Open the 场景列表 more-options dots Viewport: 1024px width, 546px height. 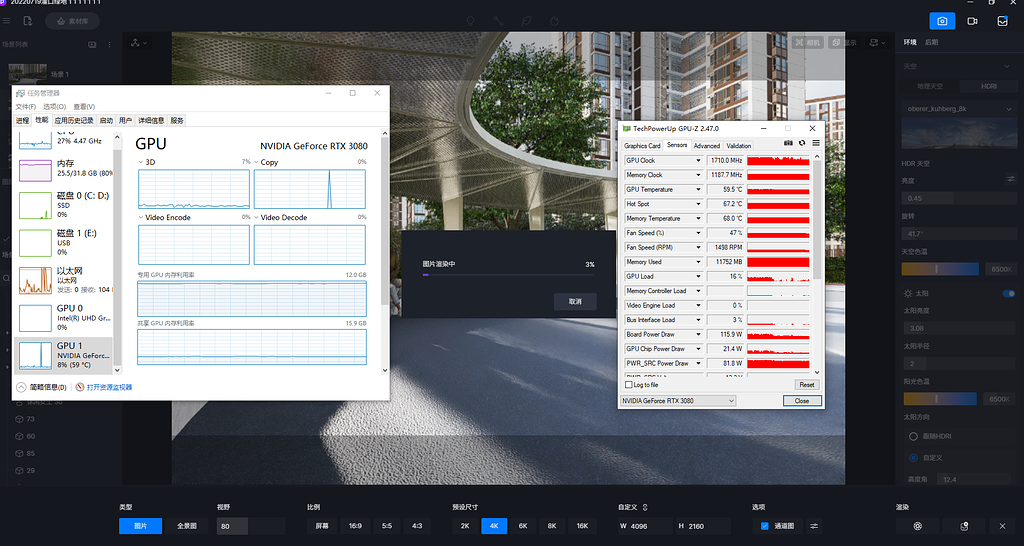coord(110,44)
